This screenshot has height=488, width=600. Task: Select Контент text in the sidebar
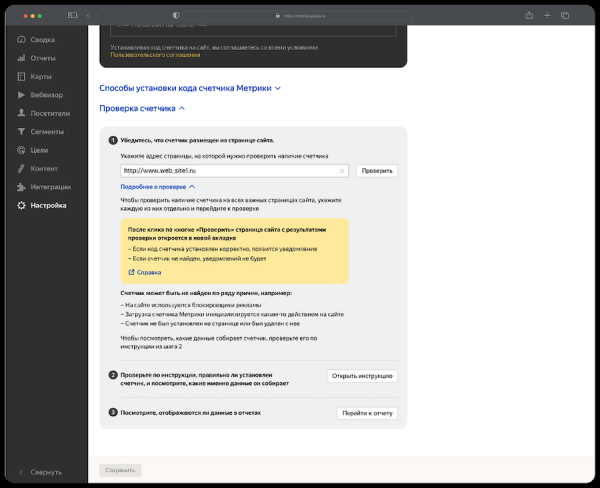click(x=44, y=168)
